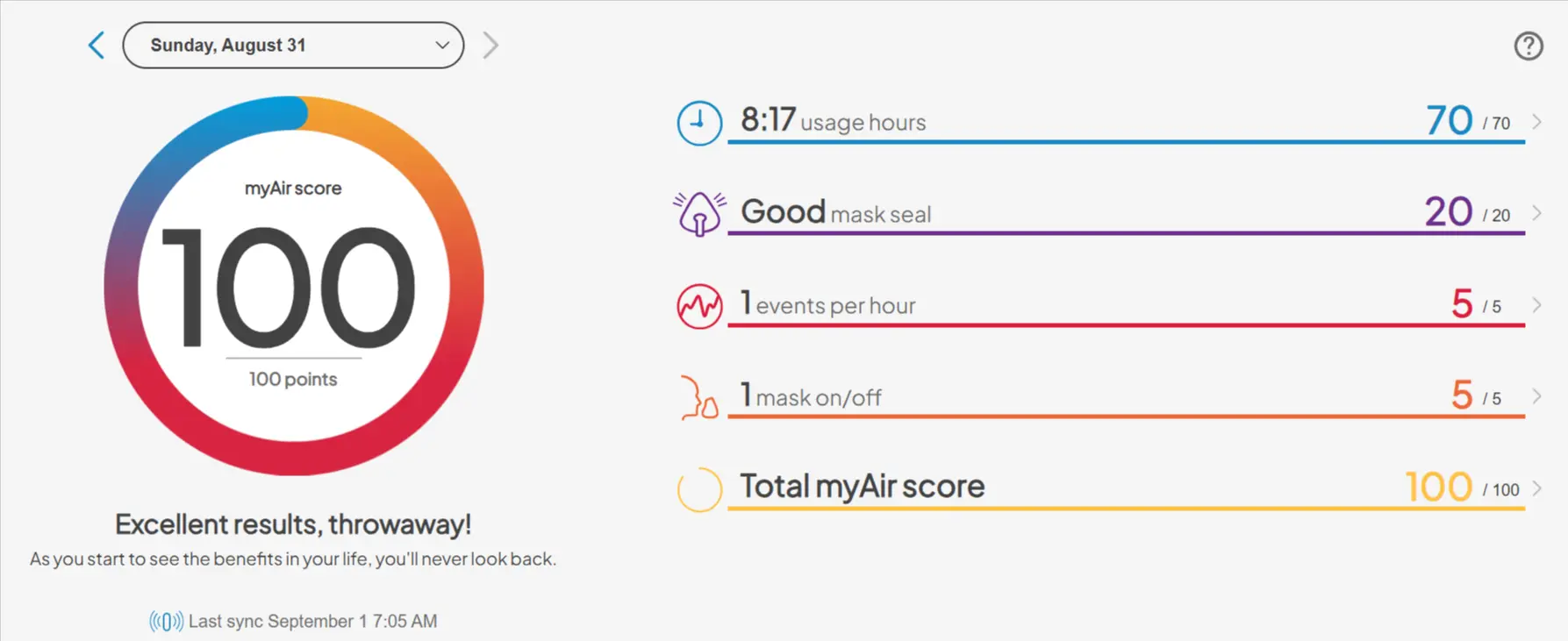Go to the previous day arrow
Image resolution: width=1568 pixels, height=641 pixels.
[97, 46]
